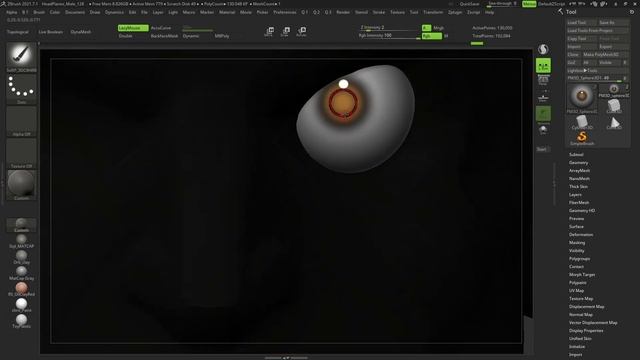The width and height of the screenshot is (640, 360).
Task: Toggle the Rgb channel button
Action: 431,36
